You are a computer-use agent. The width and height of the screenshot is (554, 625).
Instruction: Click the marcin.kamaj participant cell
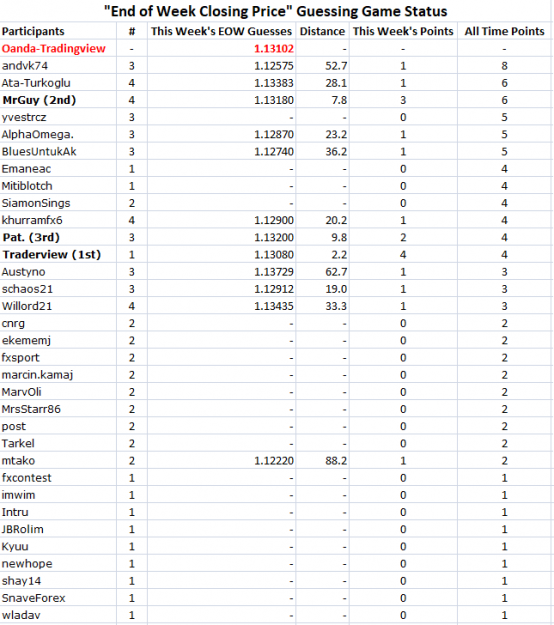(x=37, y=375)
